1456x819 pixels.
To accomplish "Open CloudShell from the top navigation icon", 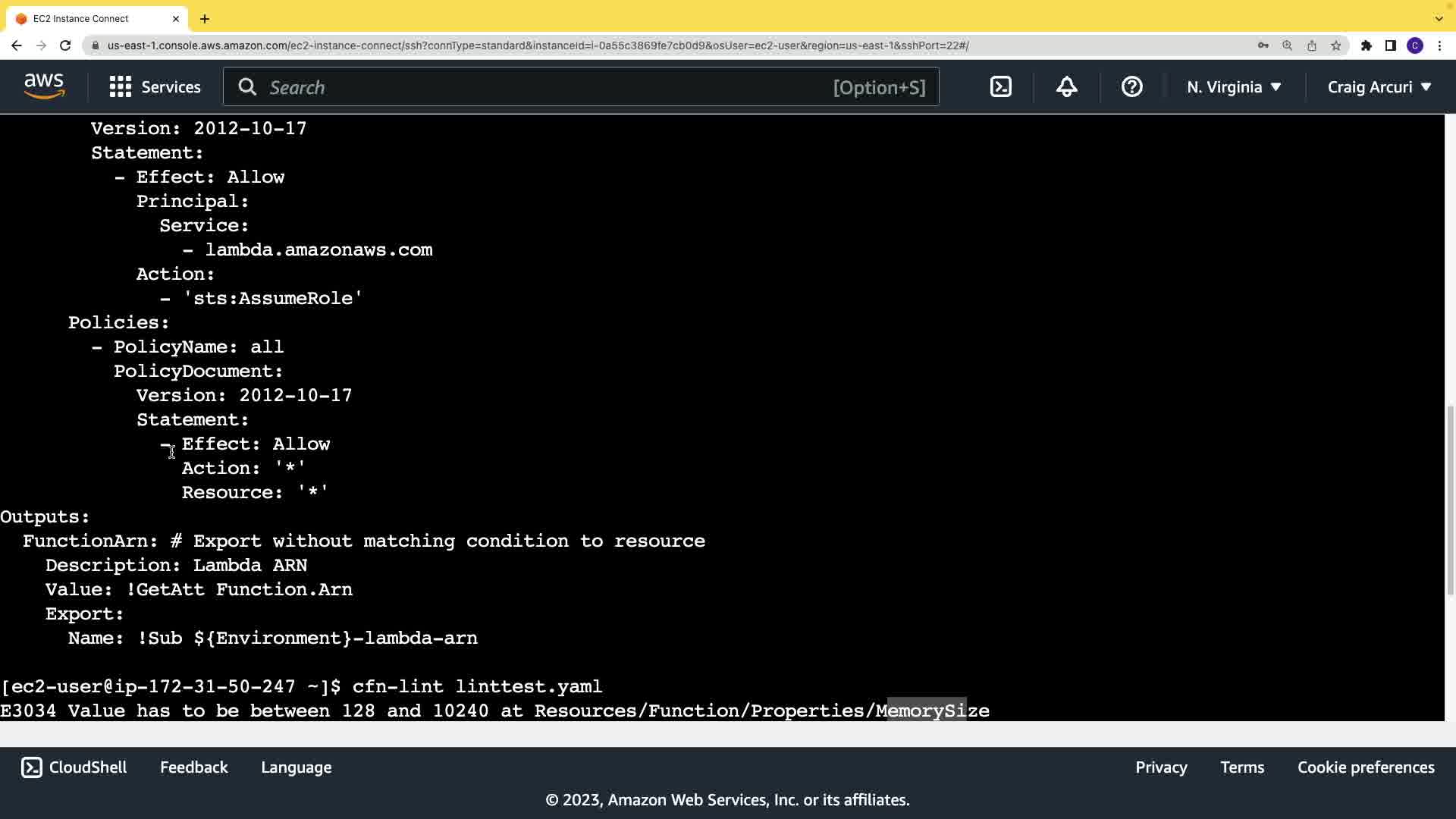I will [1000, 86].
